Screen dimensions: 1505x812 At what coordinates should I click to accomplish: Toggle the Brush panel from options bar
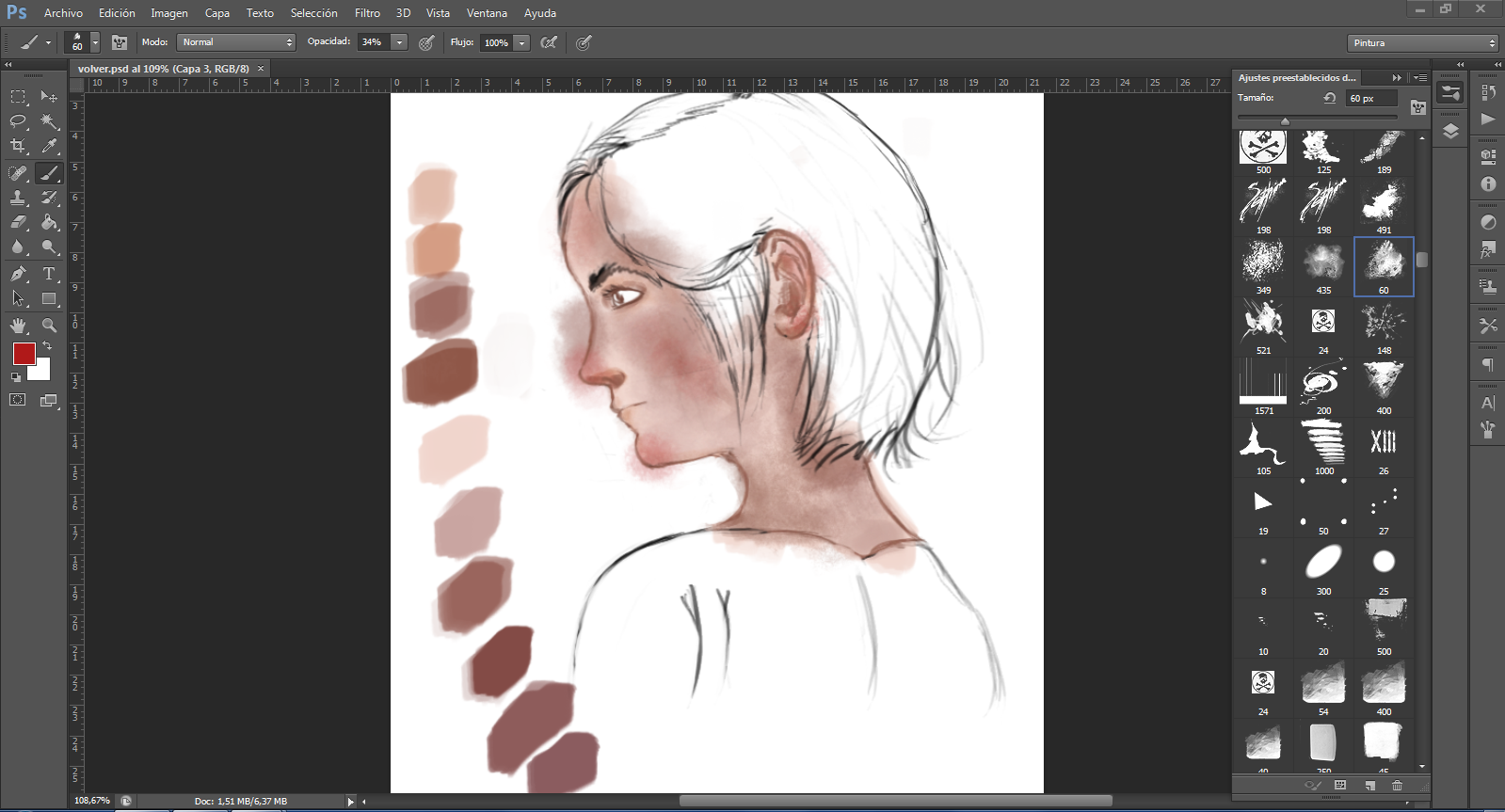(120, 42)
